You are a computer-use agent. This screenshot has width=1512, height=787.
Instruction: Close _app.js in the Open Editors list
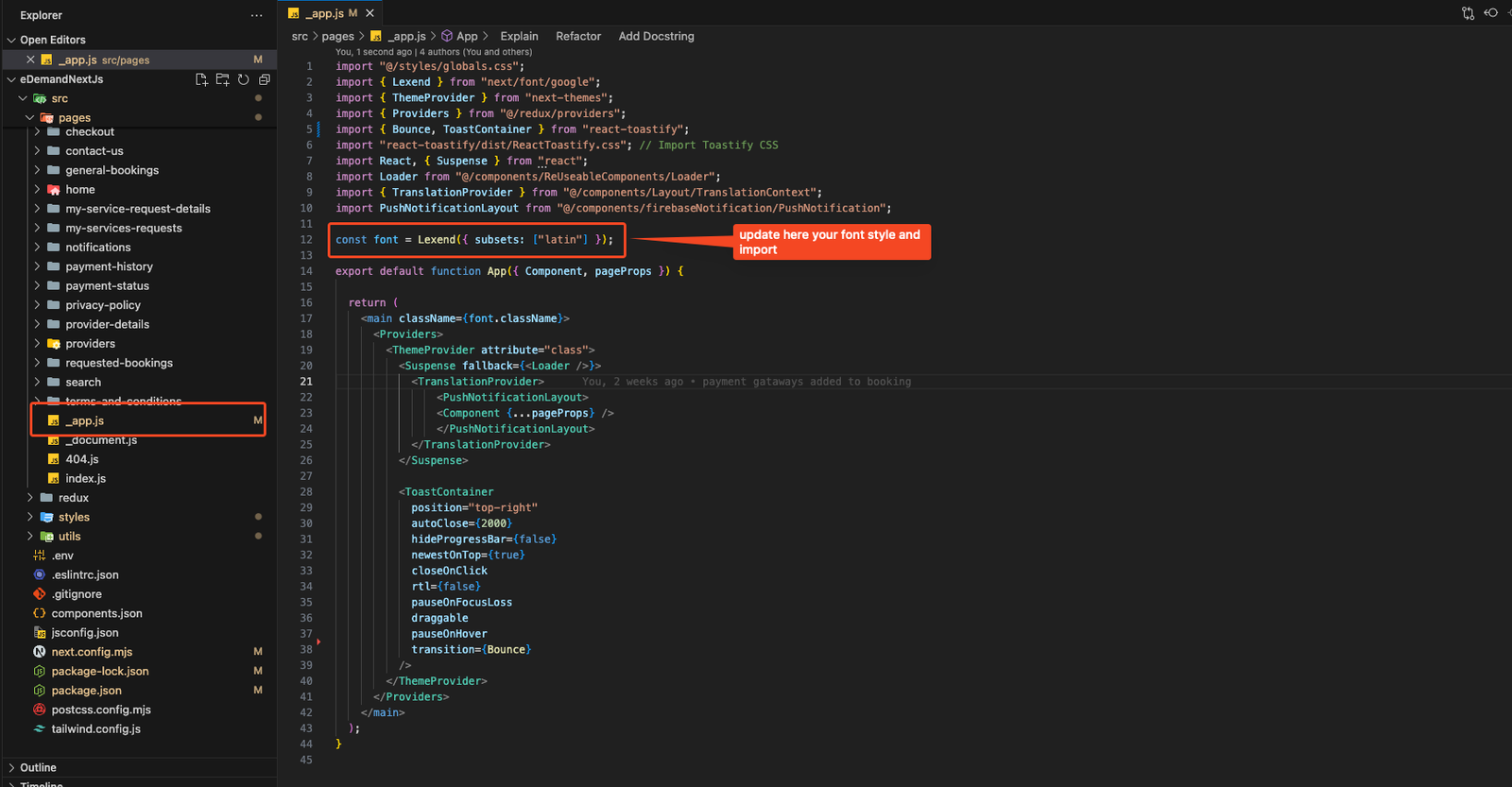point(30,60)
